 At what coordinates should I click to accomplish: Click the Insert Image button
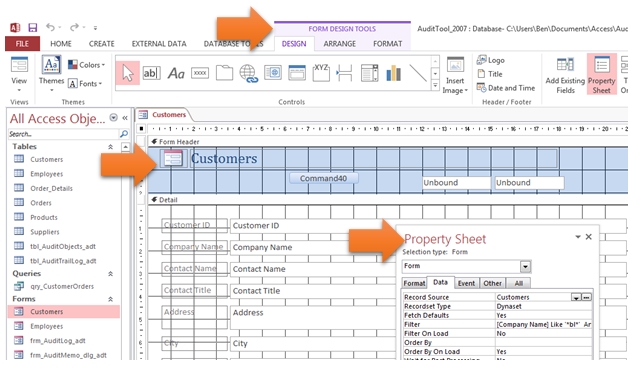click(455, 75)
